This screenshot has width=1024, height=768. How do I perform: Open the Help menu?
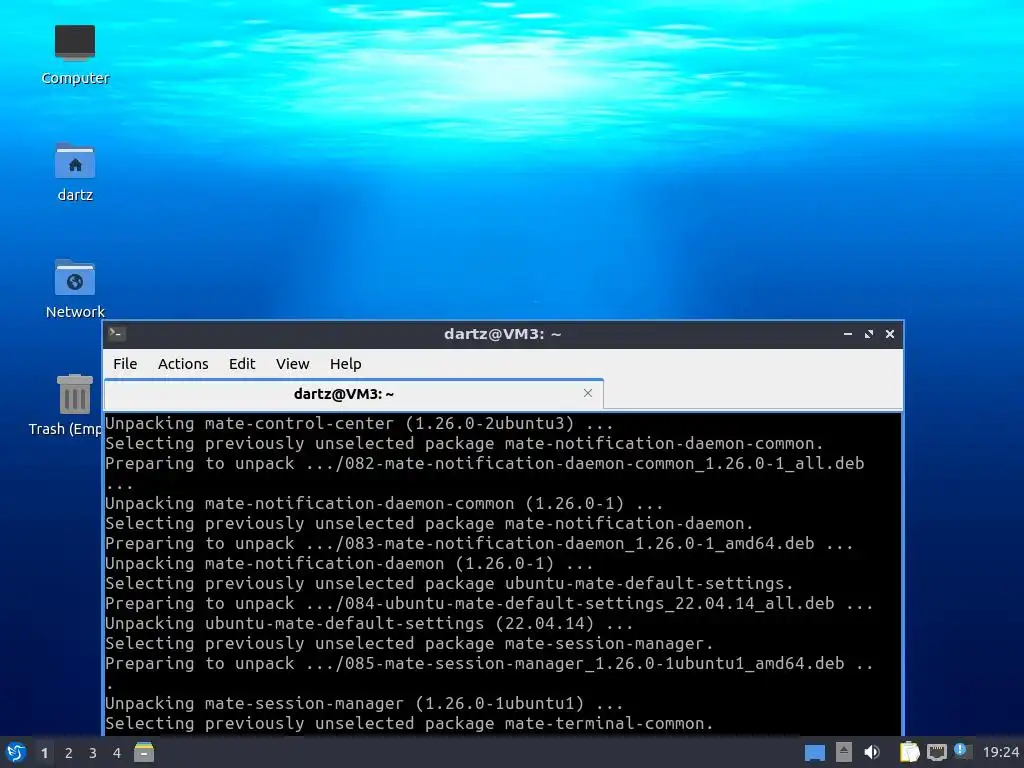point(345,364)
